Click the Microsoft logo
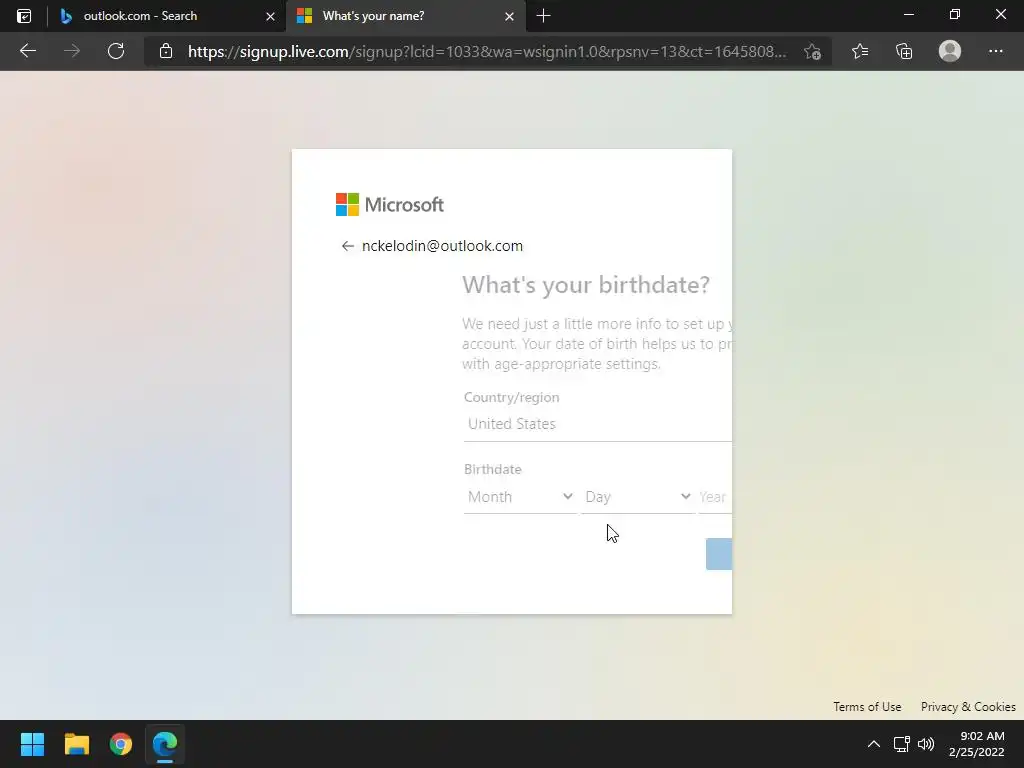 [x=390, y=204]
